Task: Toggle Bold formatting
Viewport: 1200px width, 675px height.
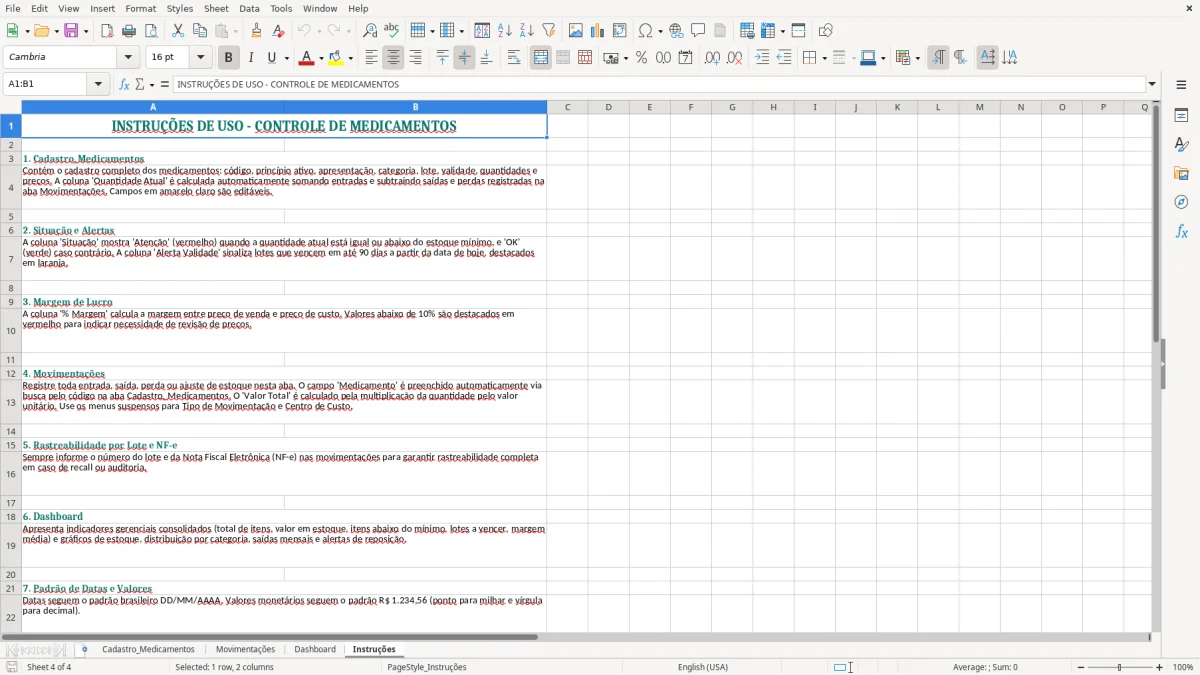Action: pos(228,58)
